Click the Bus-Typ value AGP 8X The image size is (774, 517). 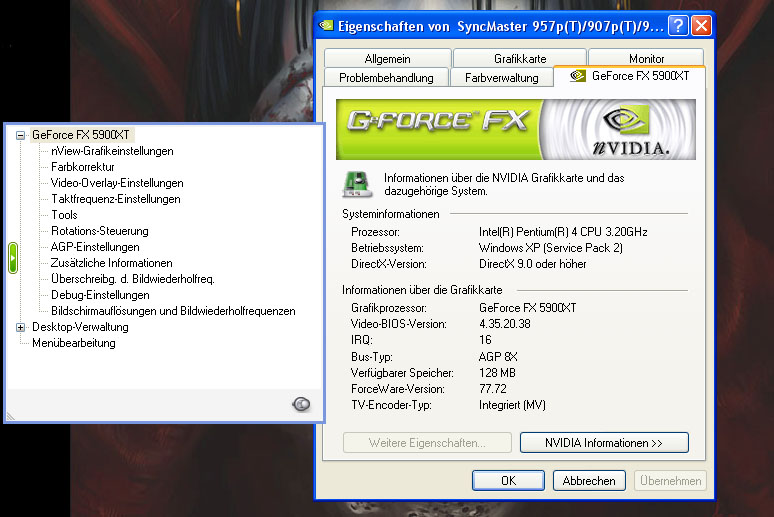[498, 357]
